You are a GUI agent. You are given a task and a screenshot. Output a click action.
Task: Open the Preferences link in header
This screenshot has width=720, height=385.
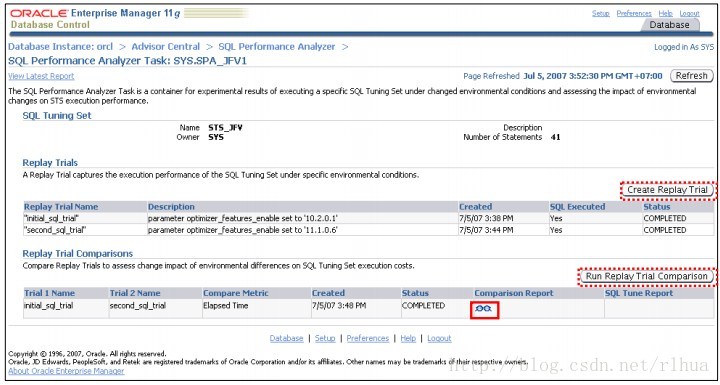[634, 14]
